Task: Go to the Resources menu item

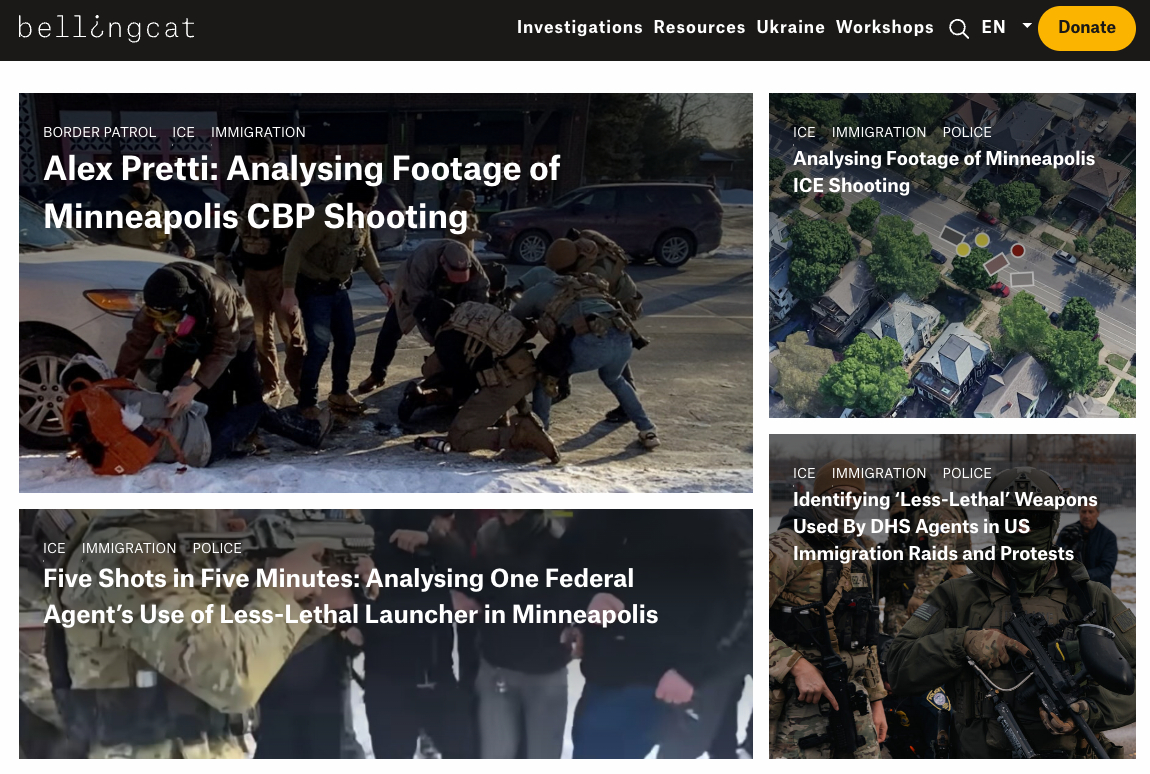Action: [x=699, y=28]
